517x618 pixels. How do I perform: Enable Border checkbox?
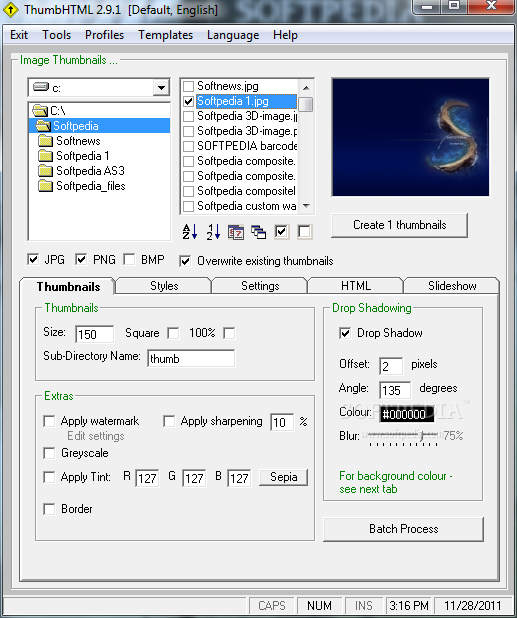click(49, 509)
